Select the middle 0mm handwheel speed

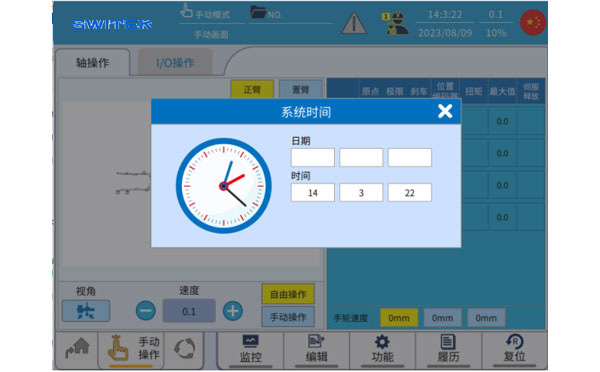442,318
